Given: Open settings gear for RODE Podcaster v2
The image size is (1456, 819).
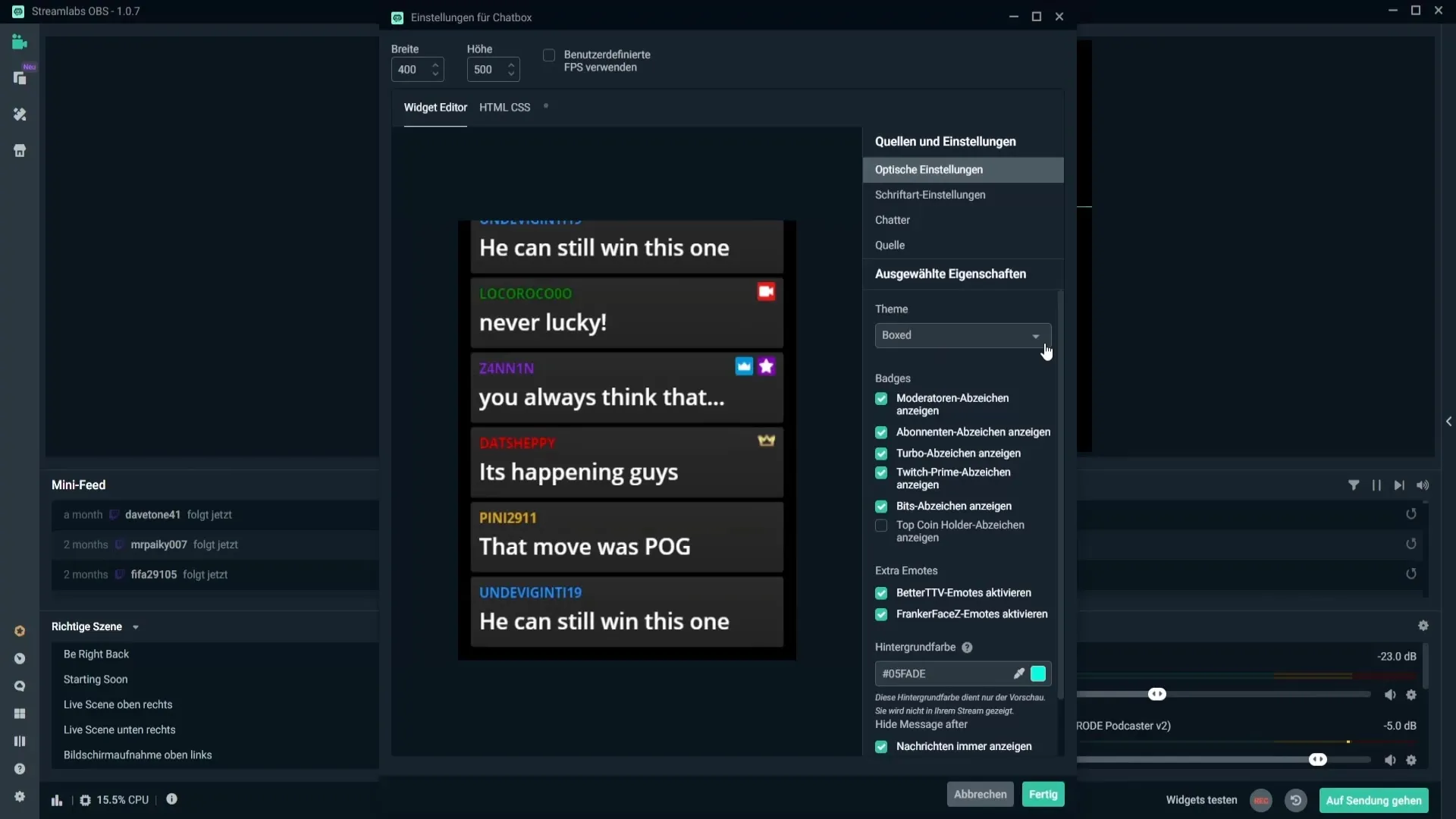Looking at the screenshot, I should [x=1411, y=761].
